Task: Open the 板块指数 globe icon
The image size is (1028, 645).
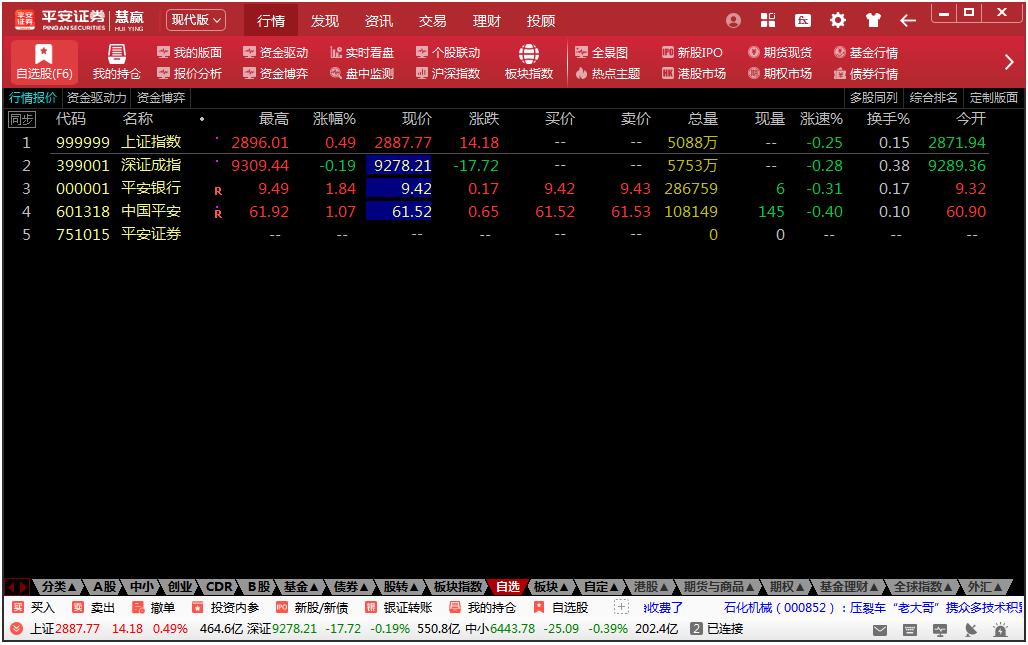Action: point(529,62)
